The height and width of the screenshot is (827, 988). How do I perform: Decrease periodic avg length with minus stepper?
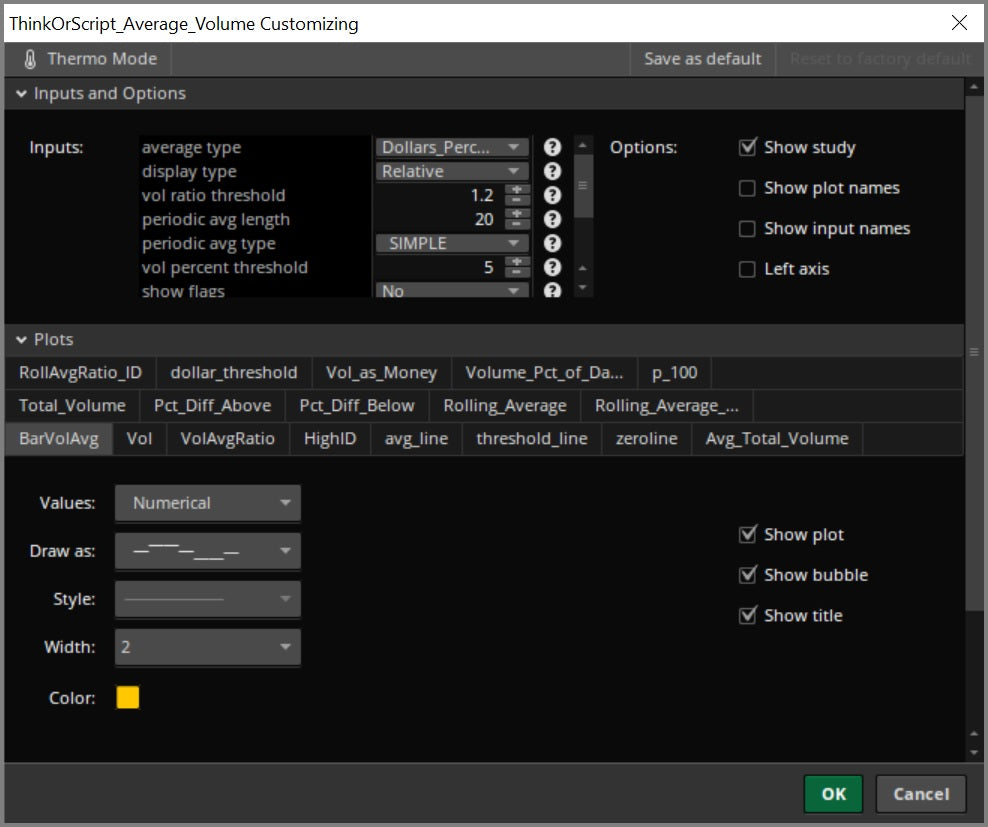tap(517, 224)
